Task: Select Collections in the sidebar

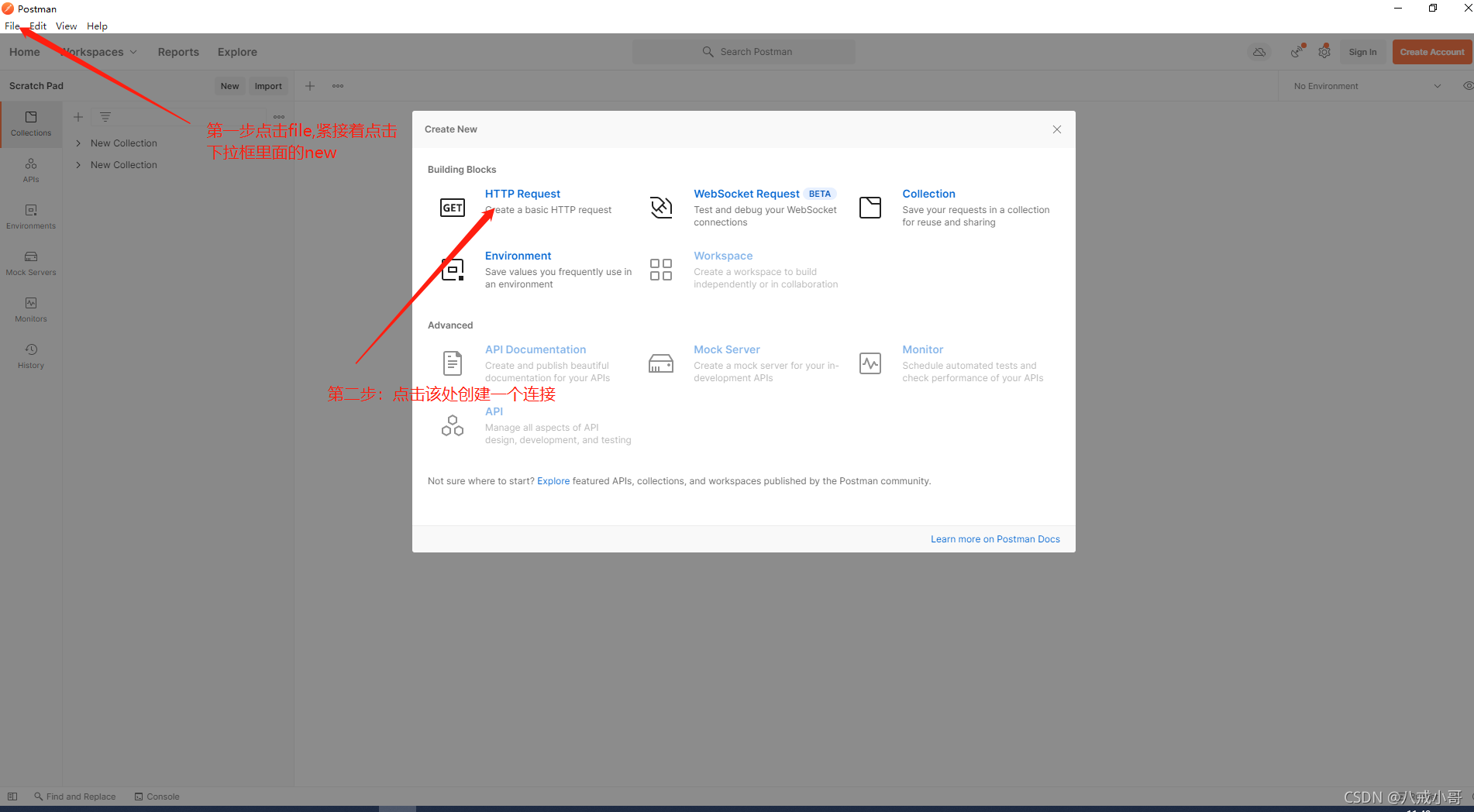Action: click(x=31, y=124)
